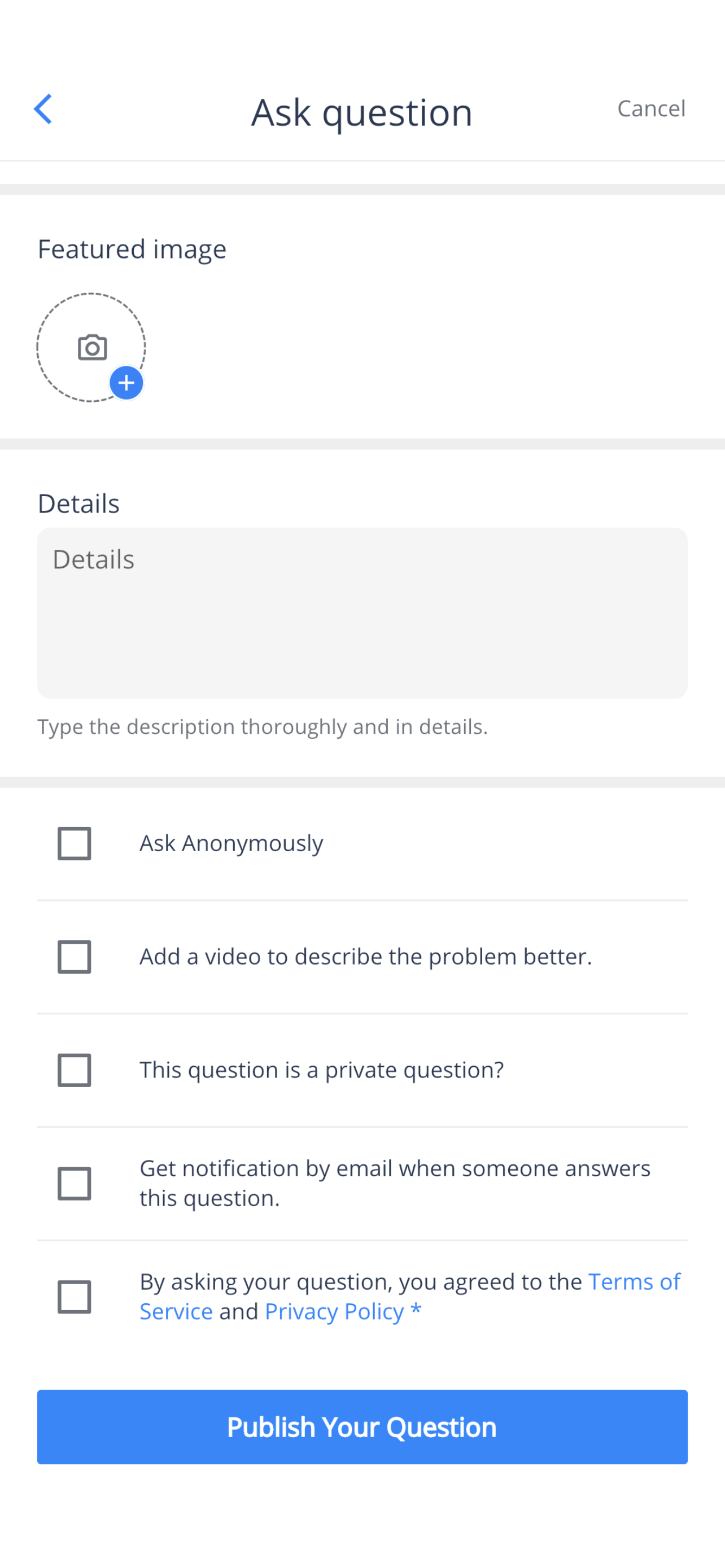This screenshot has width=725, height=1568.
Task: Tap the Featured image section heading
Action: tap(132, 249)
